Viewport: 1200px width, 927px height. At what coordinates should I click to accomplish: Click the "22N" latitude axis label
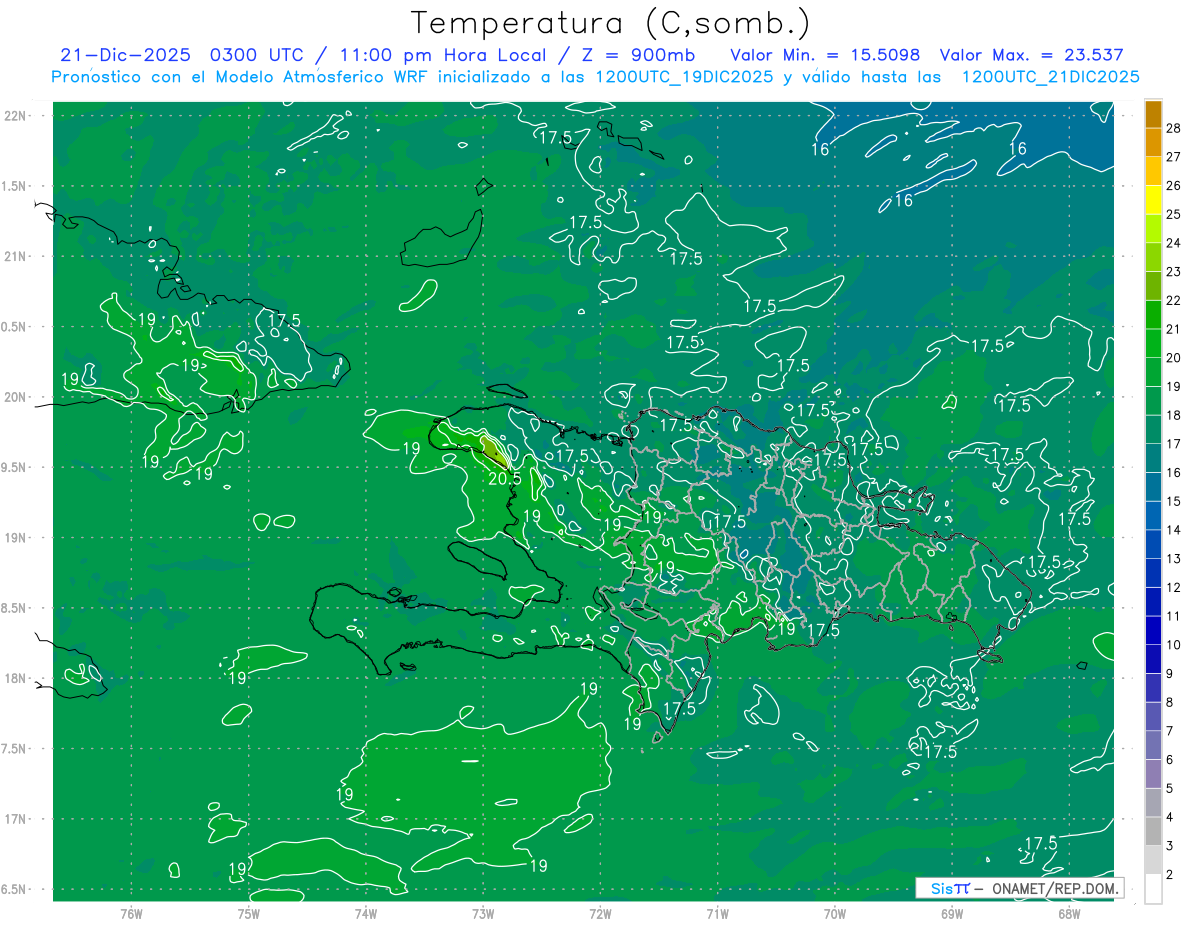click(15, 116)
